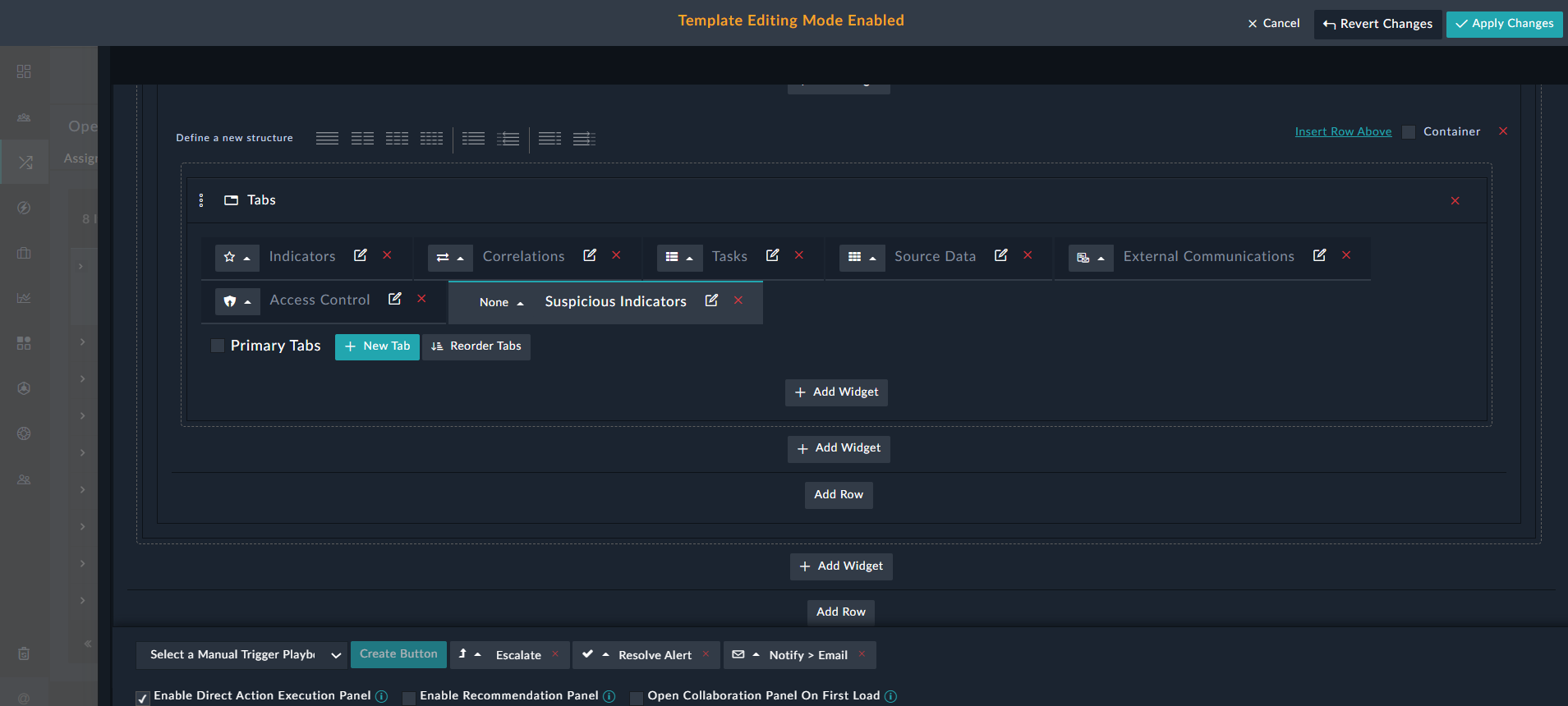Open the Access Control icon dropdown
The width and height of the screenshot is (1568, 706).
point(237,301)
